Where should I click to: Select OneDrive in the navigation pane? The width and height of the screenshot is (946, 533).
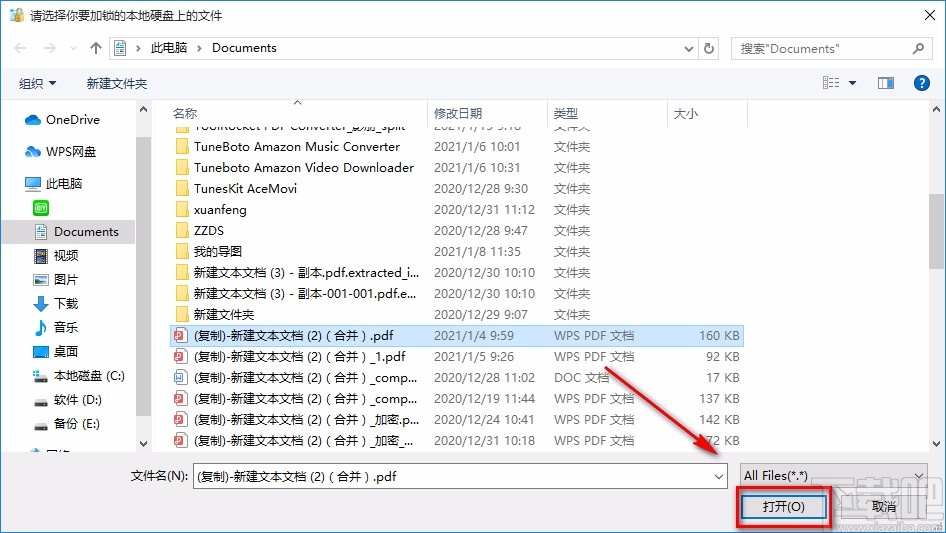click(x=62, y=120)
